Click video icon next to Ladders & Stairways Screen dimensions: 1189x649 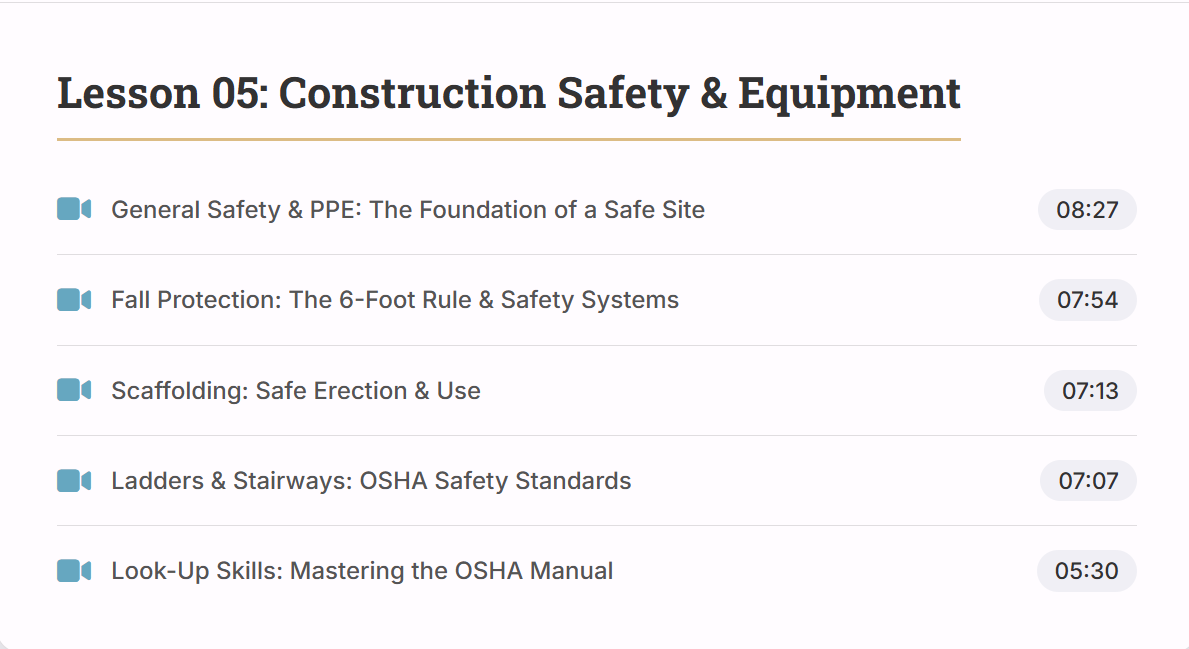(74, 481)
